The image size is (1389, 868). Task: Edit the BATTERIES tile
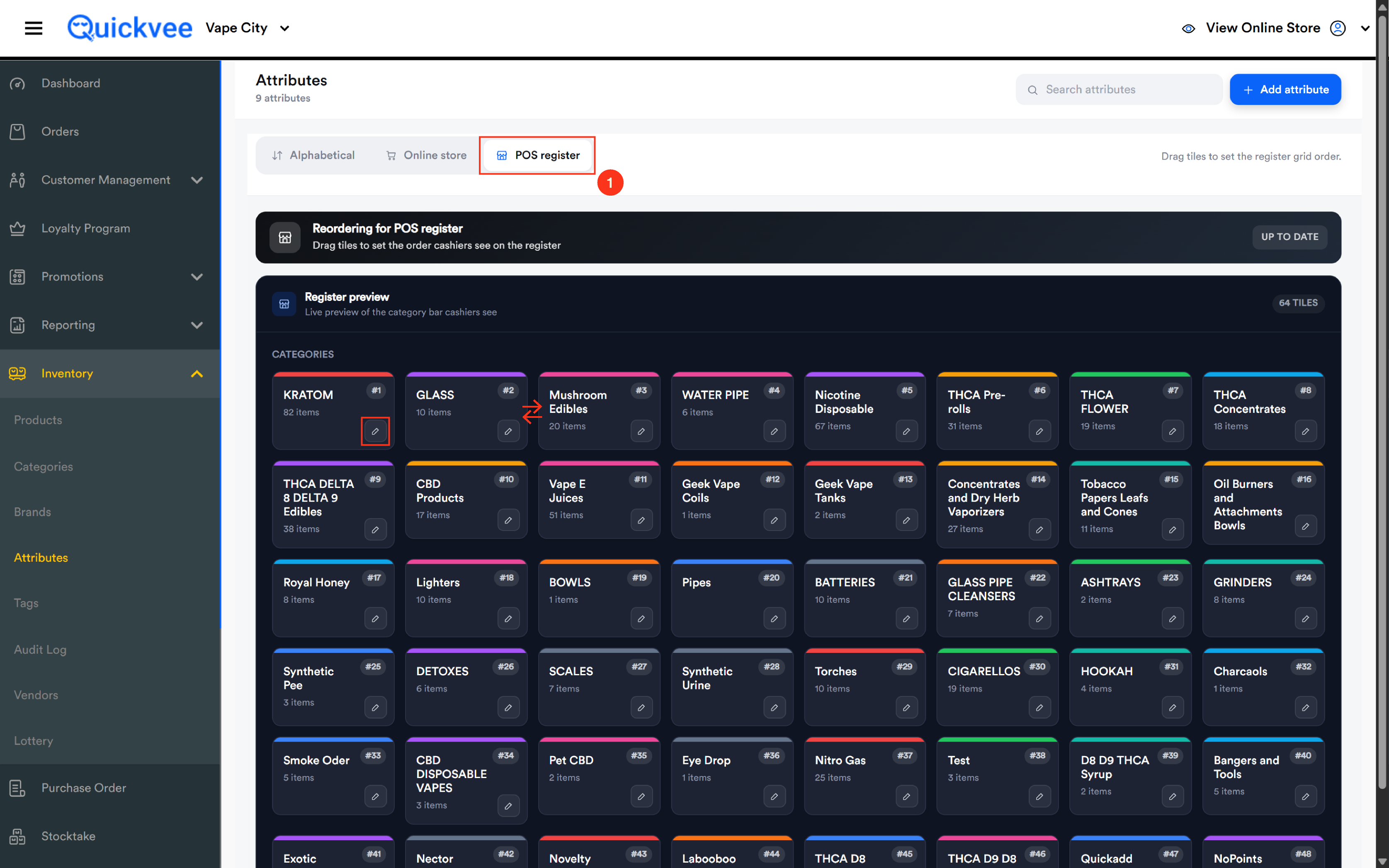[x=906, y=618]
